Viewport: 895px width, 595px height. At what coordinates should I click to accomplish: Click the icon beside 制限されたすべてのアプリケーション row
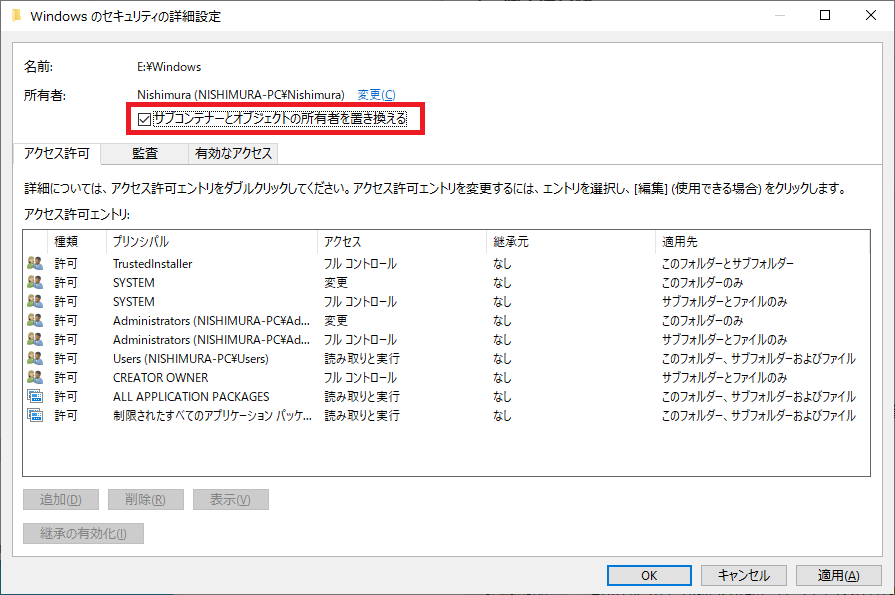click(x=35, y=415)
